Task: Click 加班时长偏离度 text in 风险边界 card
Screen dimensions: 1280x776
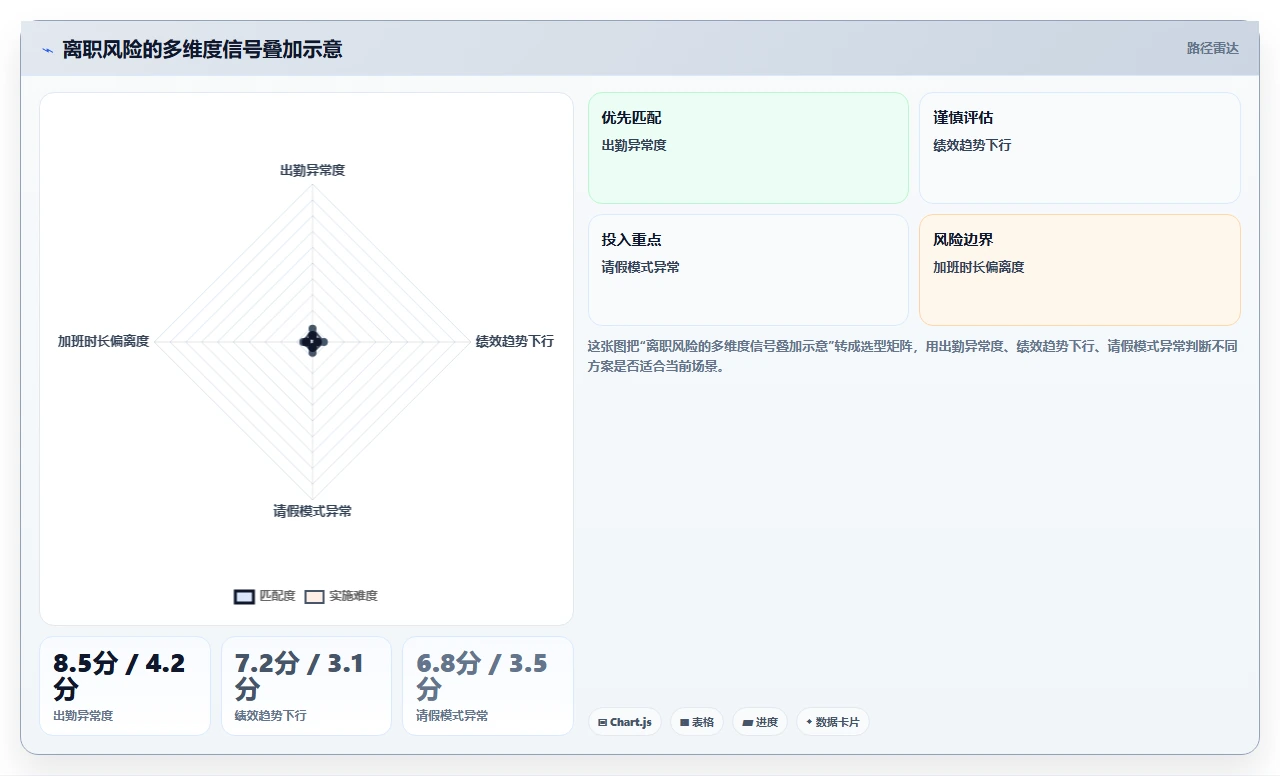Action: pyautogui.click(x=979, y=267)
